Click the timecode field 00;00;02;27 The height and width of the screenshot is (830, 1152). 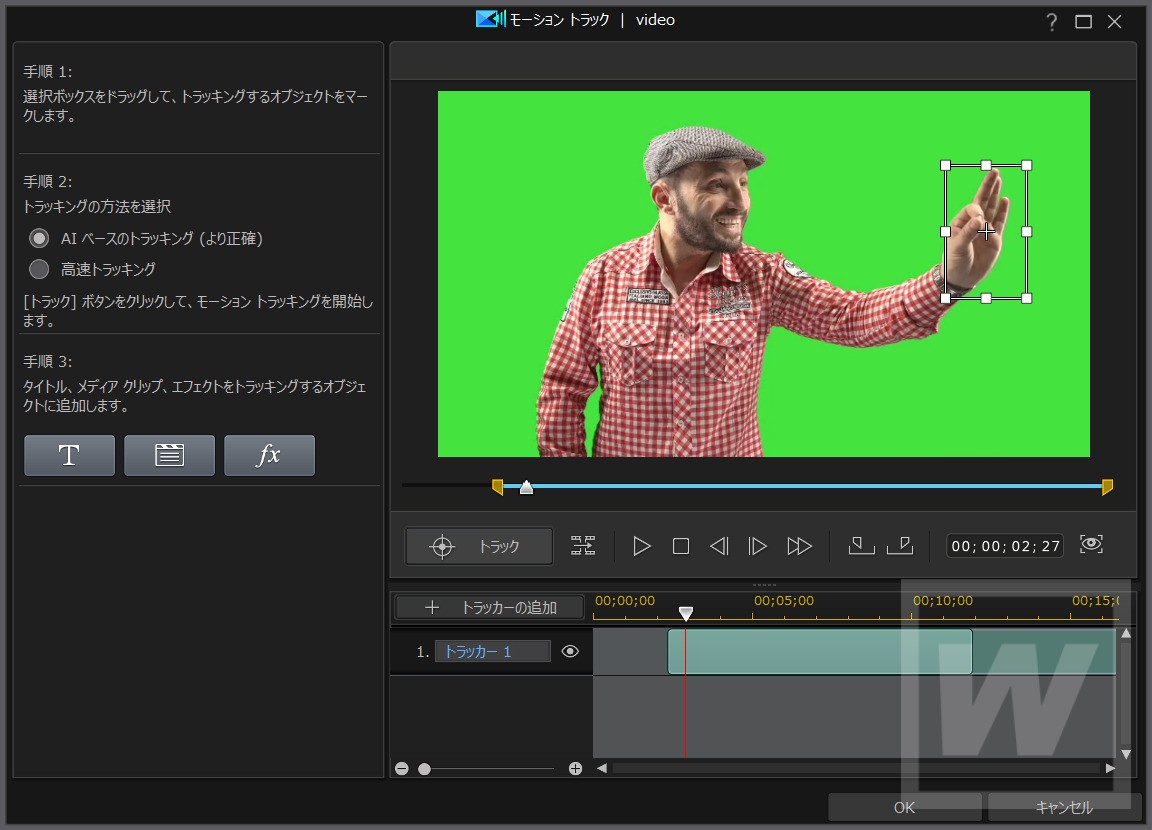(1005, 546)
